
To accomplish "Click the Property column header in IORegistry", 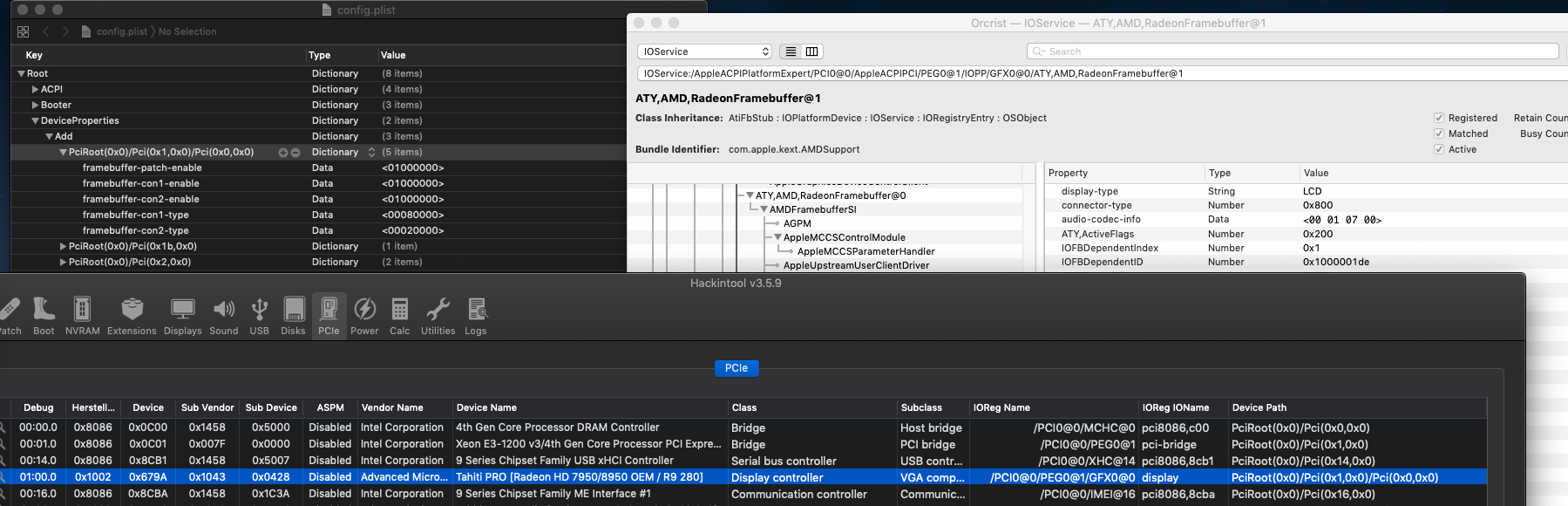I will click(x=1124, y=173).
